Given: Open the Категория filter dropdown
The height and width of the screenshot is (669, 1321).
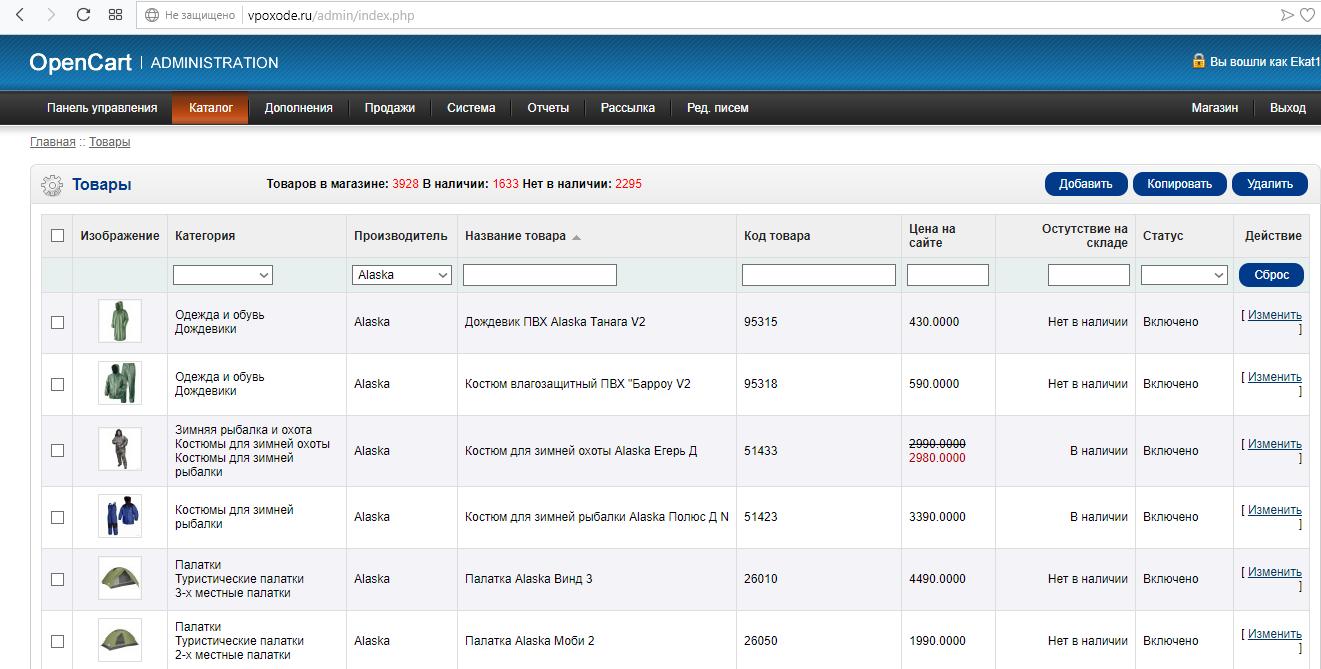Looking at the screenshot, I should tap(223, 275).
